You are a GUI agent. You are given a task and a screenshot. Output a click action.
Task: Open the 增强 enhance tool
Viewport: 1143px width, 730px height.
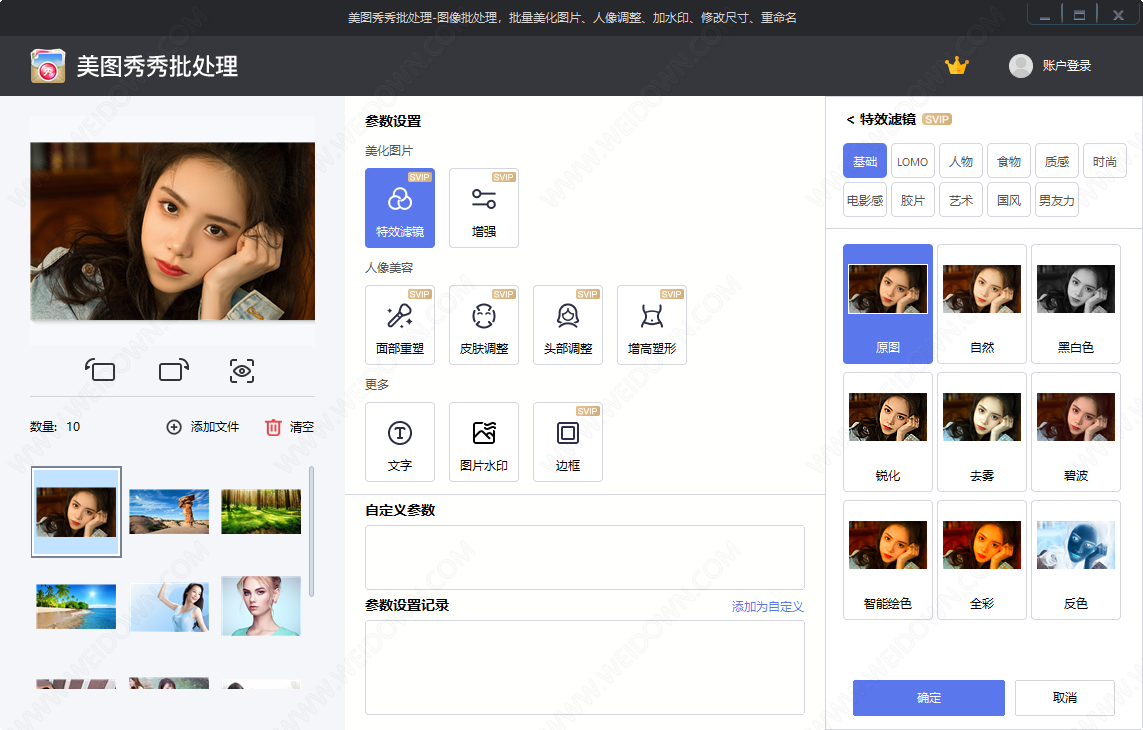coord(483,208)
